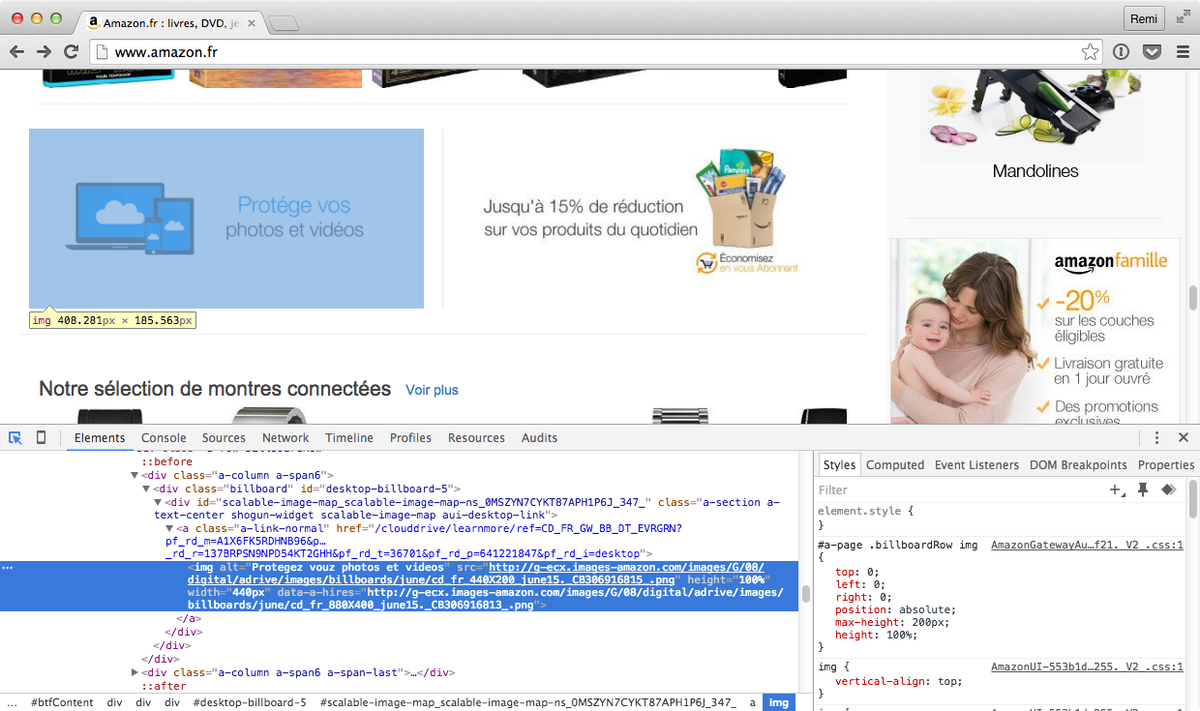
Task: Bookmark this page with the star icon
Action: tap(1089, 52)
